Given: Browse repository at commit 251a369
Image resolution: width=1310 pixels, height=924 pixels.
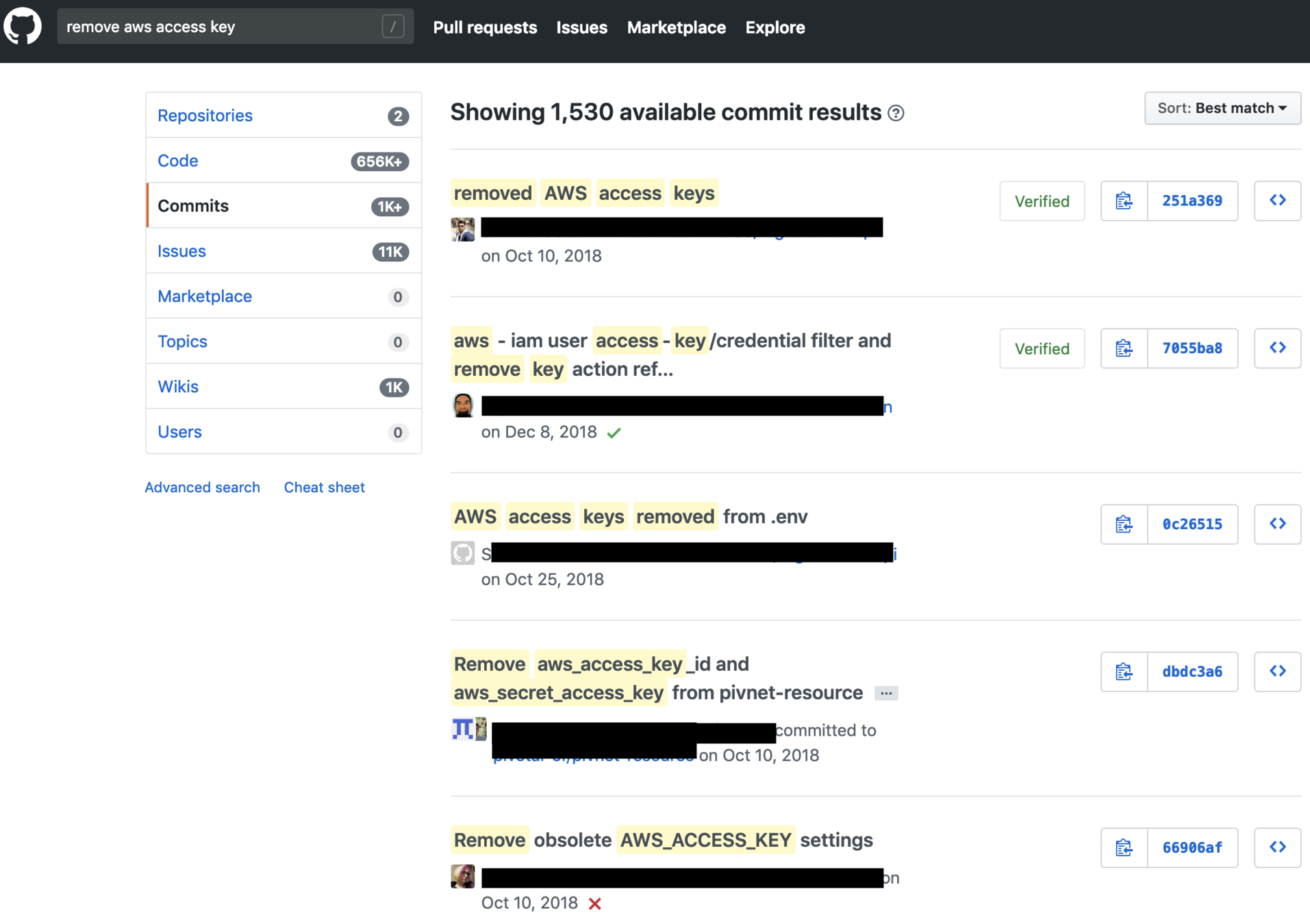Looking at the screenshot, I should pyautogui.click(x=1277, y=201).
